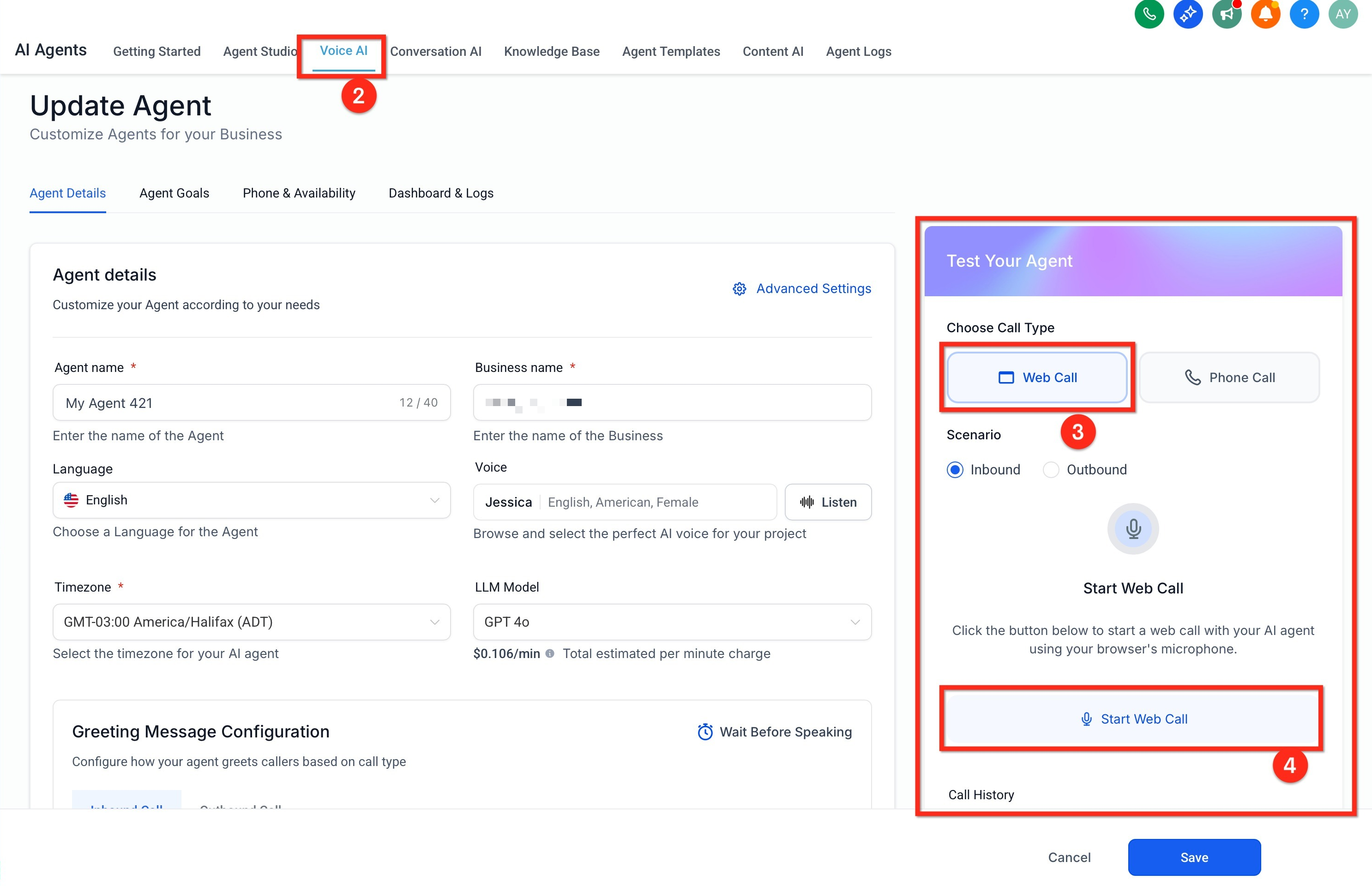Click the Cancel button
This screenshot has width=1372, height=886.
pyautogui.click(x=1069, y=857)
